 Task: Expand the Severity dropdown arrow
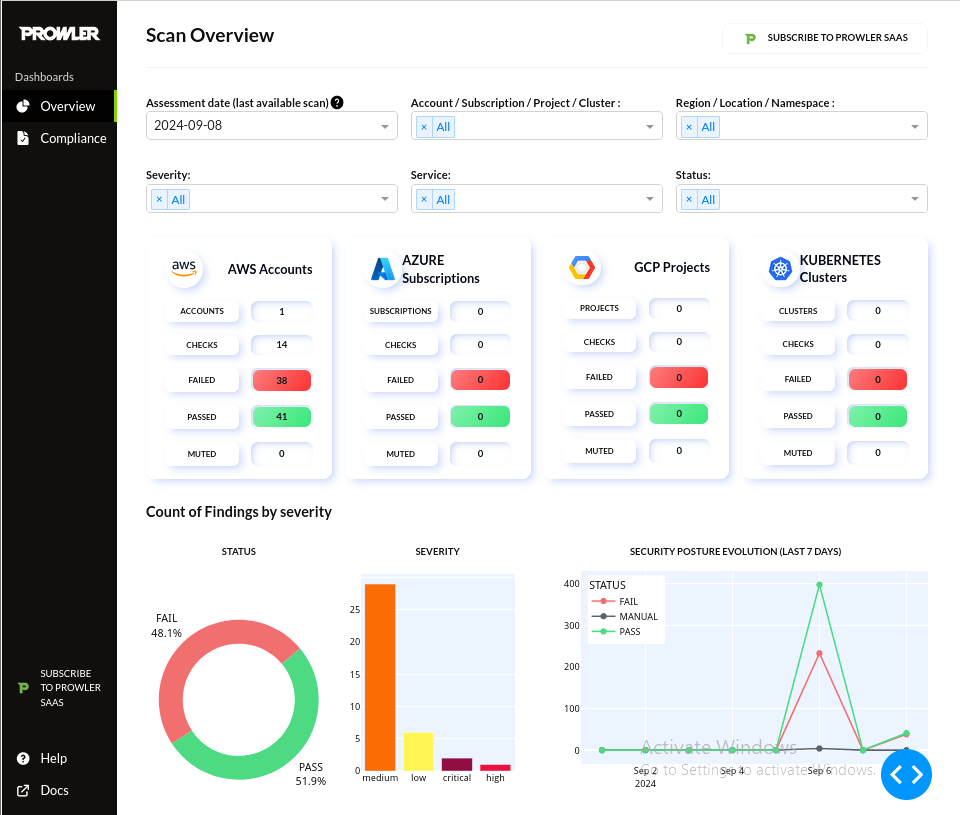click(x=385, y=199)
